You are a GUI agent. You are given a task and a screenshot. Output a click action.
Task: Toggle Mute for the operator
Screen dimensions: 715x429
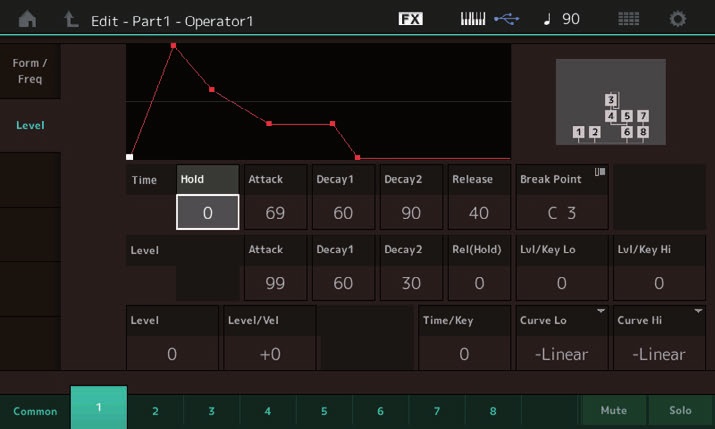[x=613, y=410]
